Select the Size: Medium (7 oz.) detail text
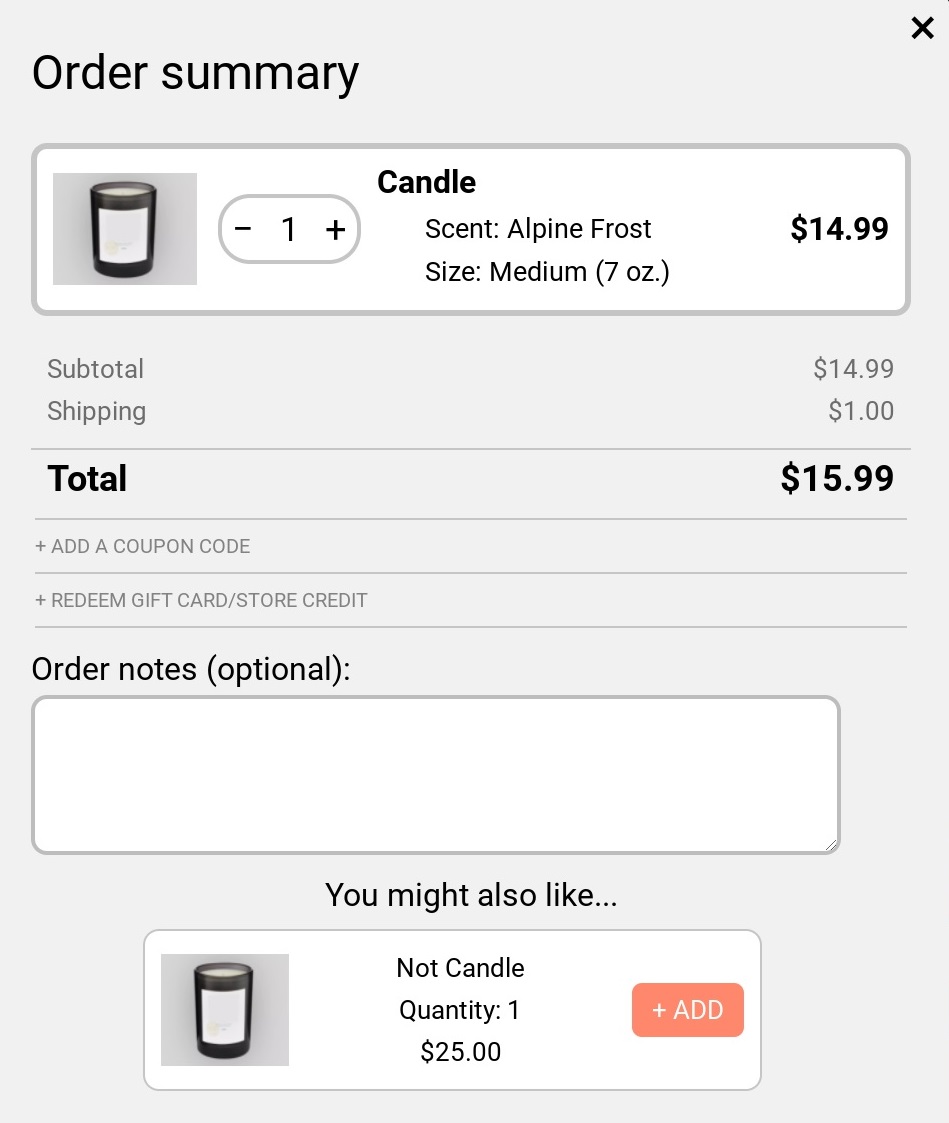Screen dimensions: 949x1123 coord(547,272)
